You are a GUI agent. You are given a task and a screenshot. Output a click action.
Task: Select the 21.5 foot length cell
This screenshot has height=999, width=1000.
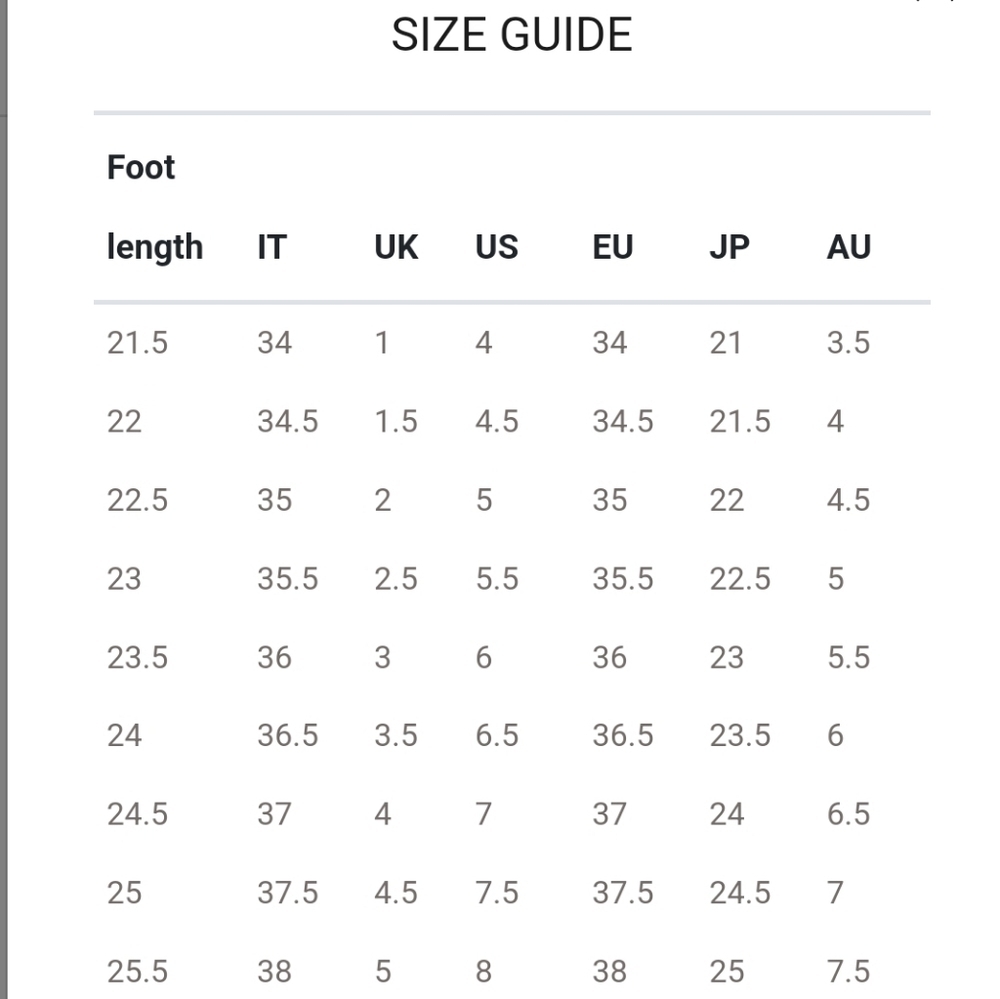click(x=137, y=343)
